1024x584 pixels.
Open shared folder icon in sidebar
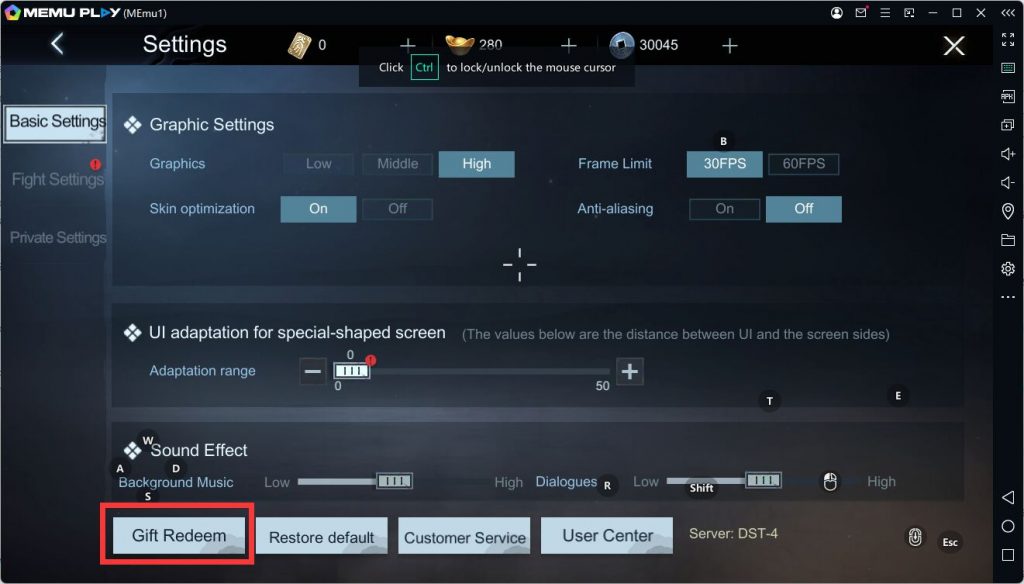point(1008,240)
